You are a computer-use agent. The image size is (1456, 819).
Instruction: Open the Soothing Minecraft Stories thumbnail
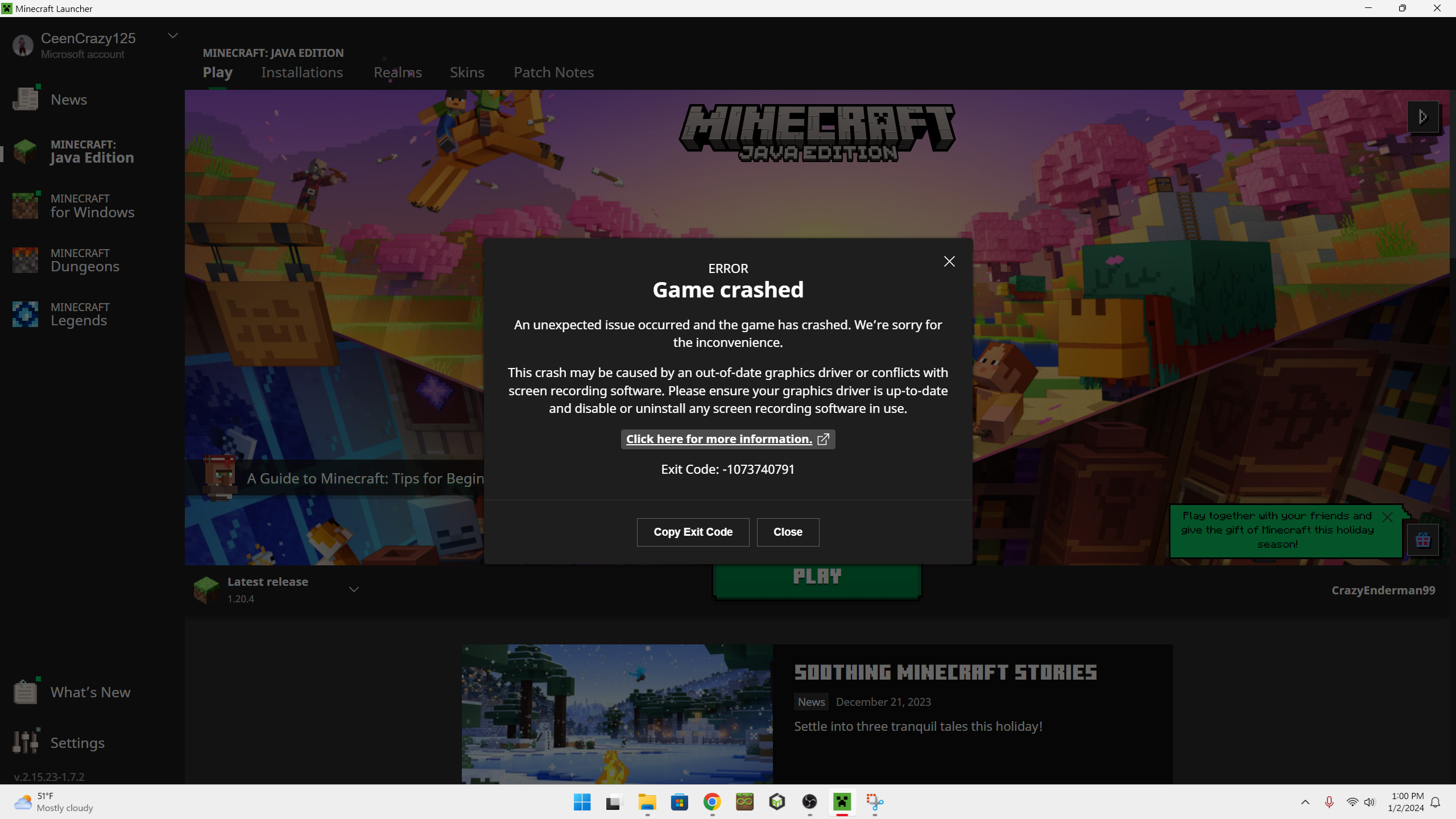click(617, 714)
